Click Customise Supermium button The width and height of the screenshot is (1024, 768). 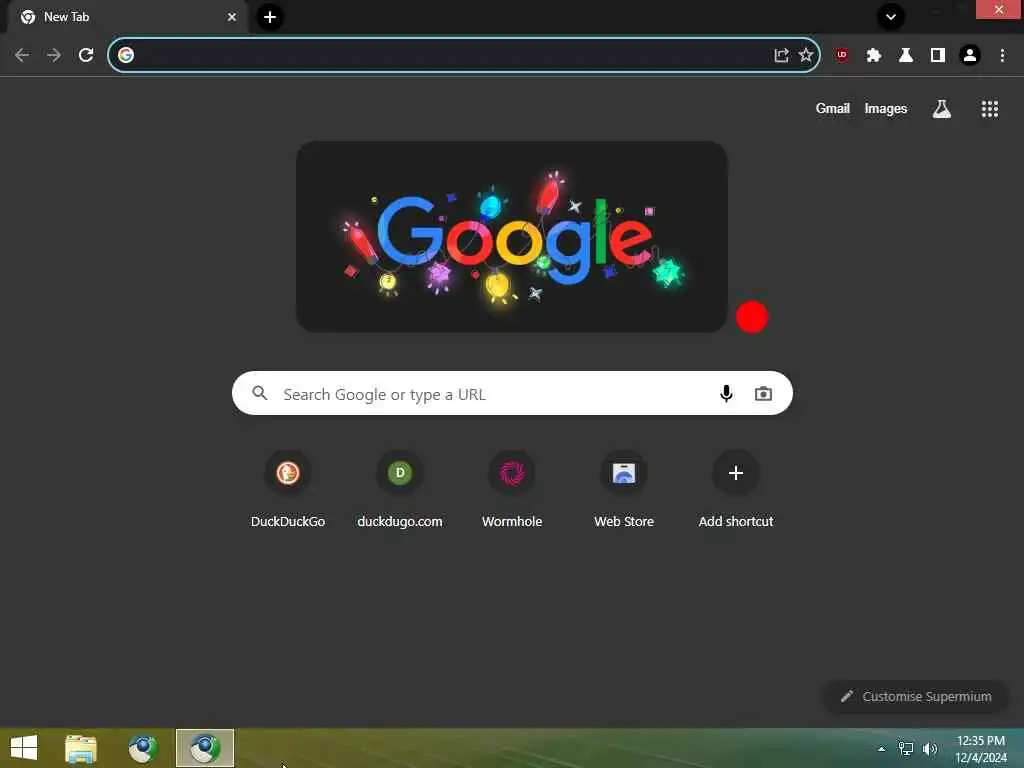(x=916, y=696)
